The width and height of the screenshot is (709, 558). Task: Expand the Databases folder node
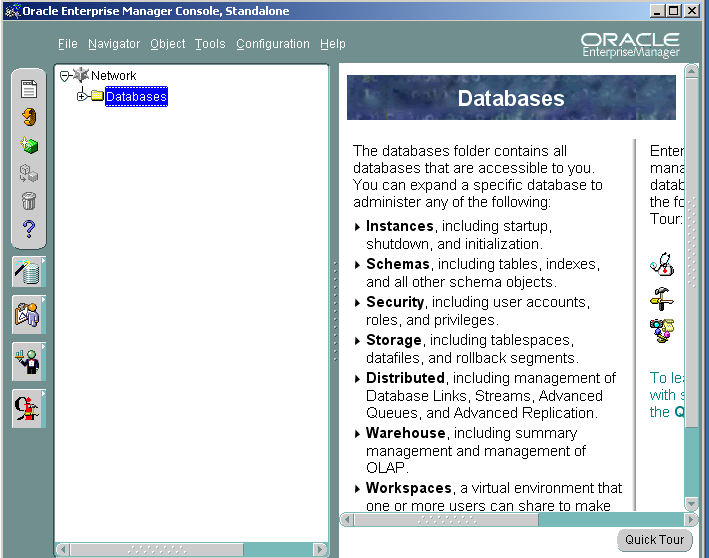pyautogui.click(x=81, y=96)
